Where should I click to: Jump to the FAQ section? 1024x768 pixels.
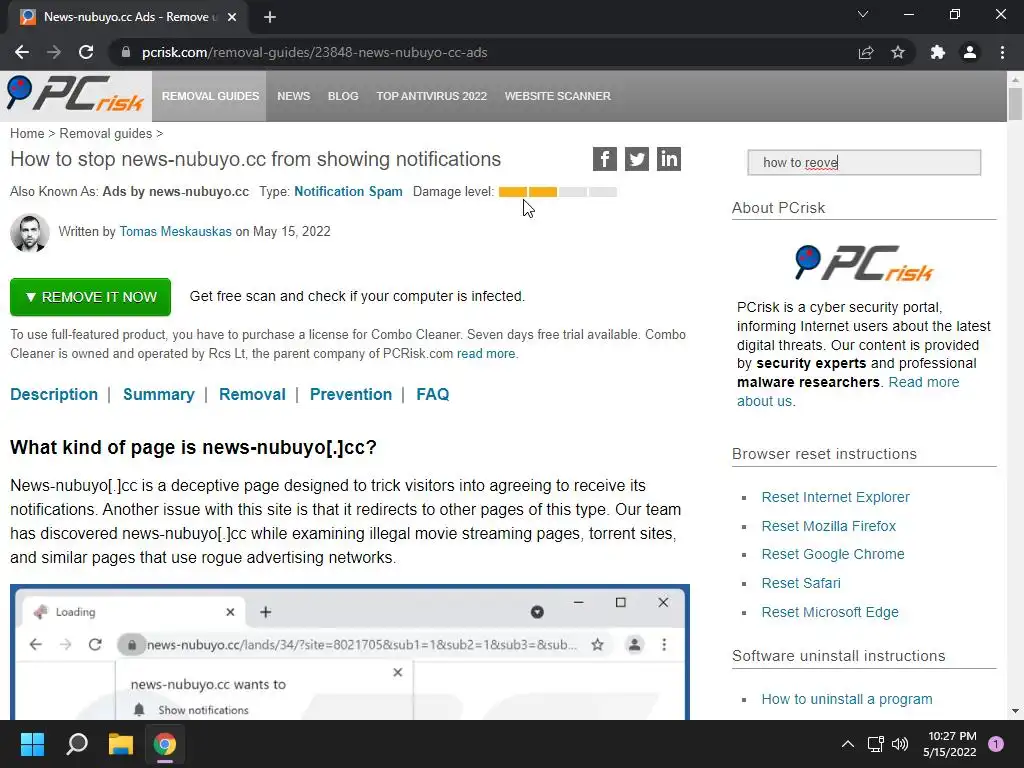coord(432,394)
